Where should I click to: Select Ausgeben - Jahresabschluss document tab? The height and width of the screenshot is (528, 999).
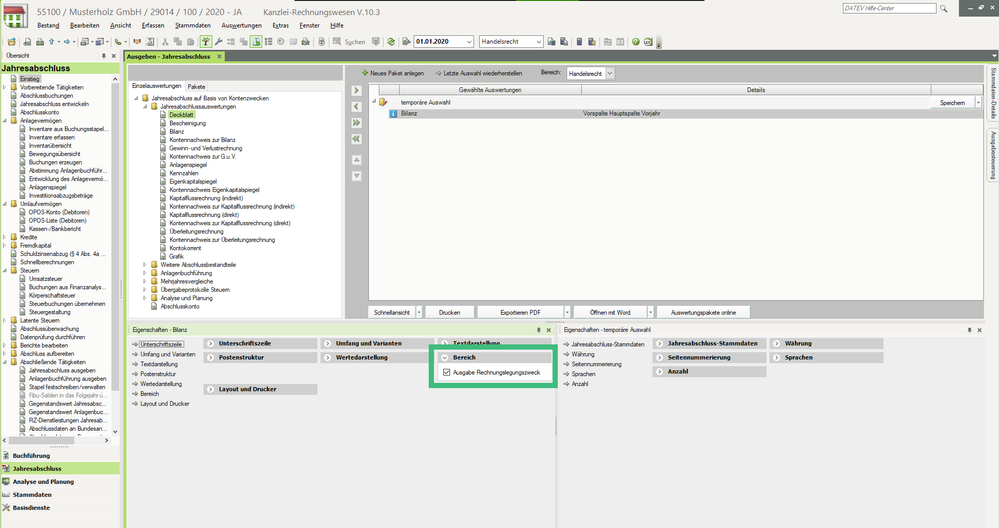pyautogui.click(x=168, y=56)
